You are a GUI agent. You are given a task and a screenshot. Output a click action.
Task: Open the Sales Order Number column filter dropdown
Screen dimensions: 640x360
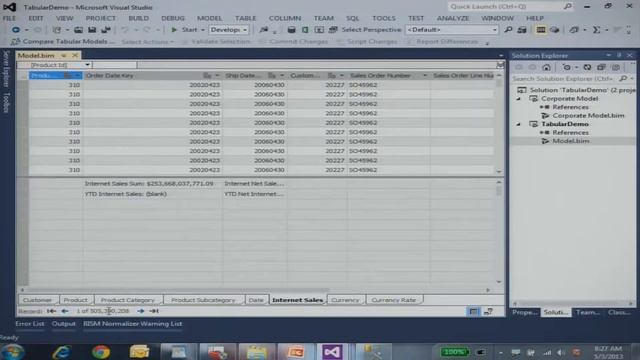[424, 76]
